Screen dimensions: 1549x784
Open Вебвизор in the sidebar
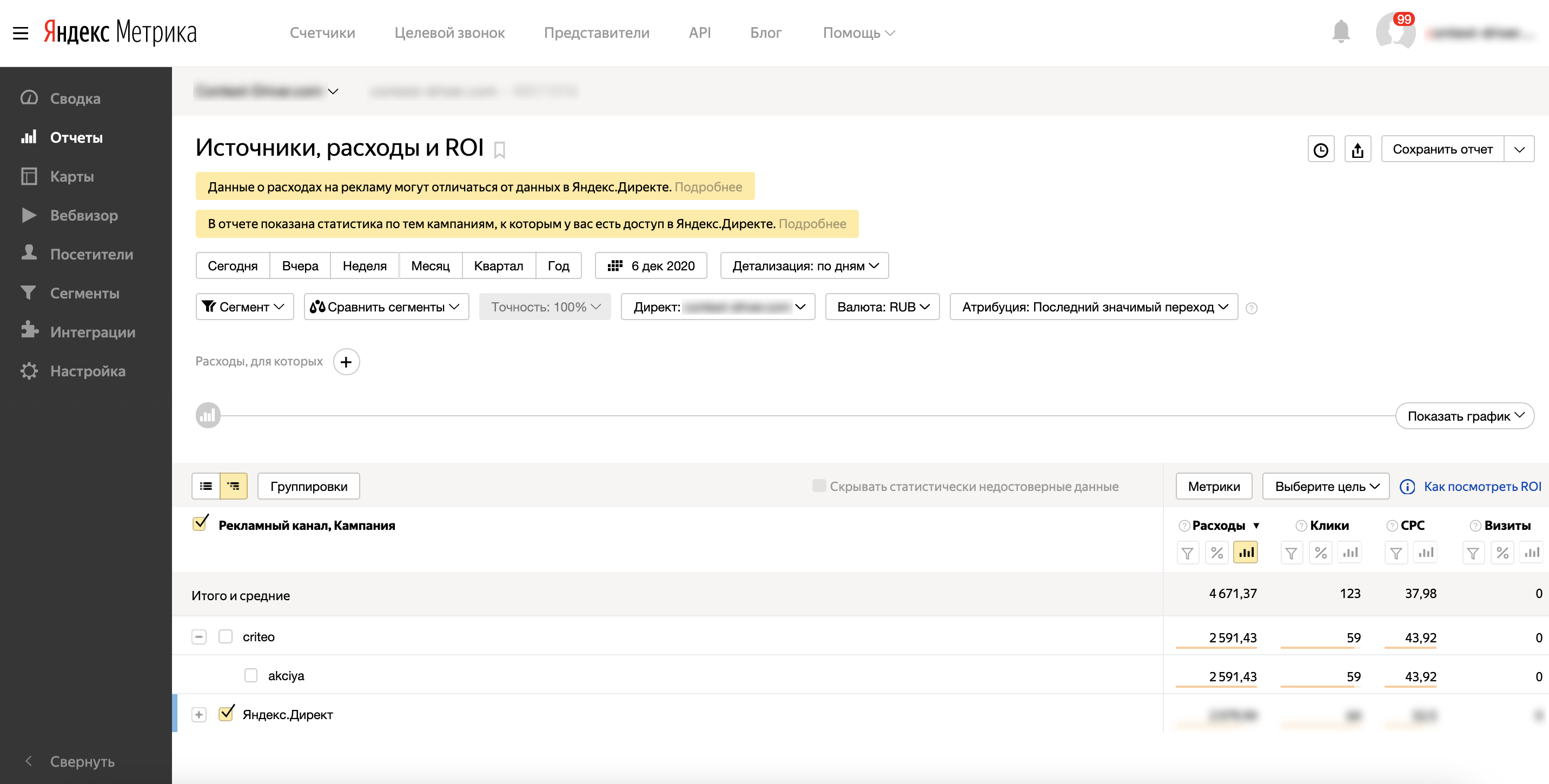(x=84, y=215)
